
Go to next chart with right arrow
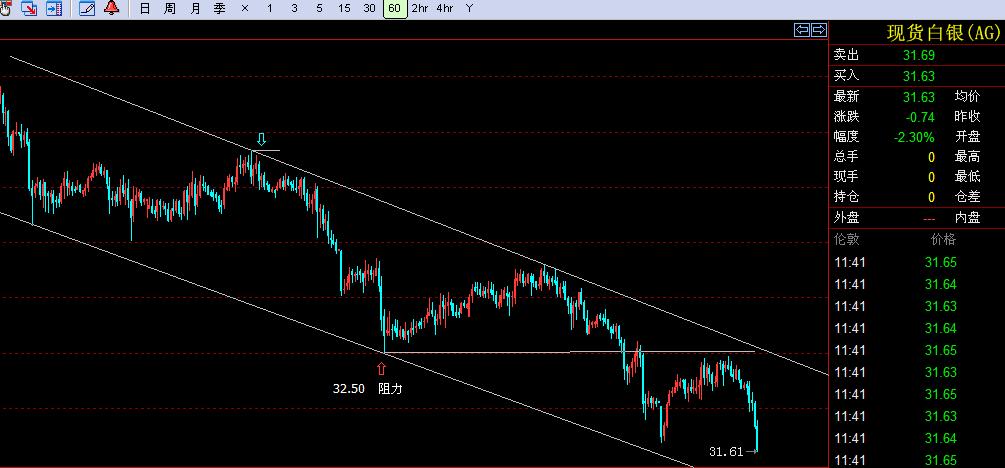click(819, 29)
